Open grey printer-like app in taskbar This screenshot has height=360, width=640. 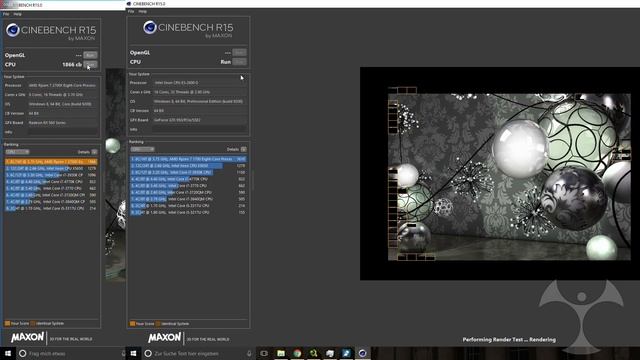(x=330, y=353)
